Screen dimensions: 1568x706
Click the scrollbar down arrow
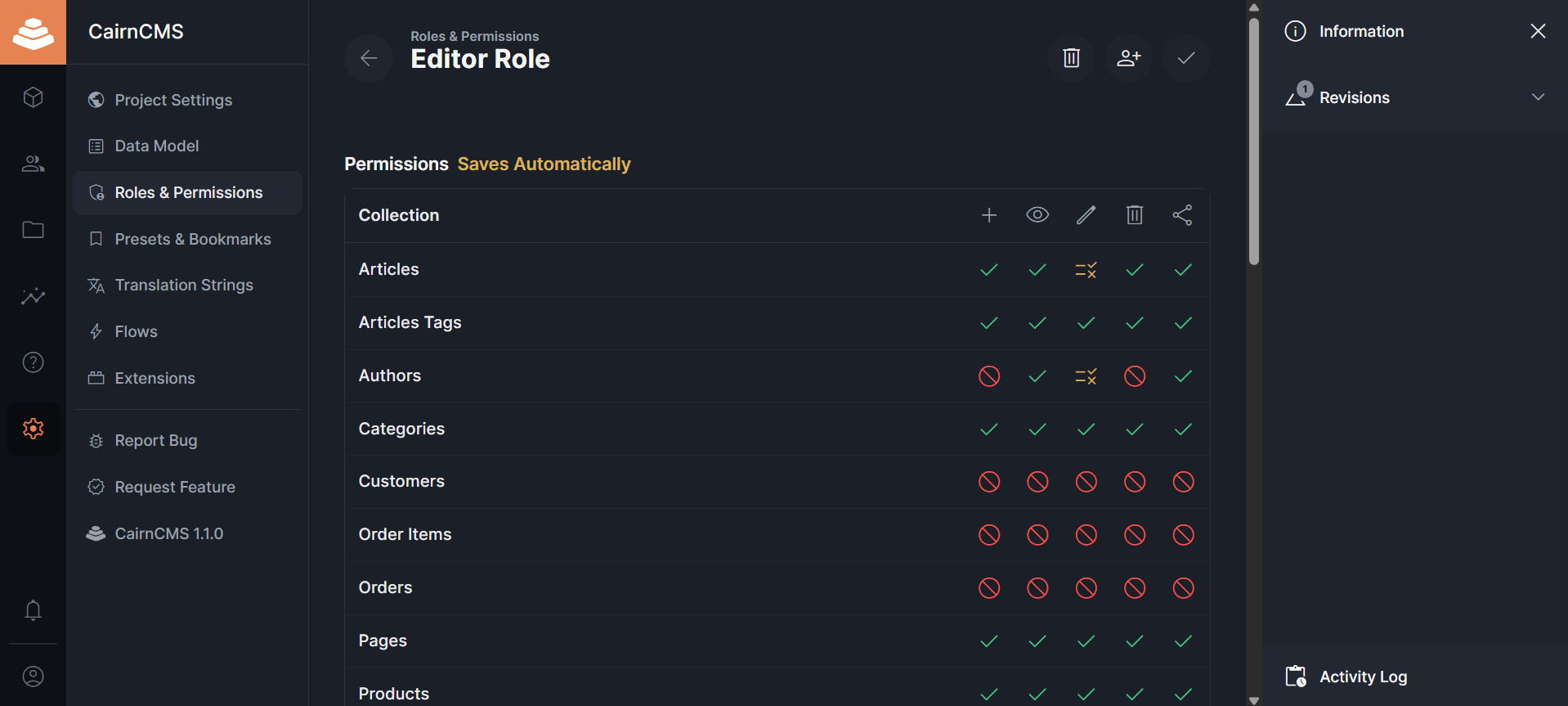[x=1253, y=700]
